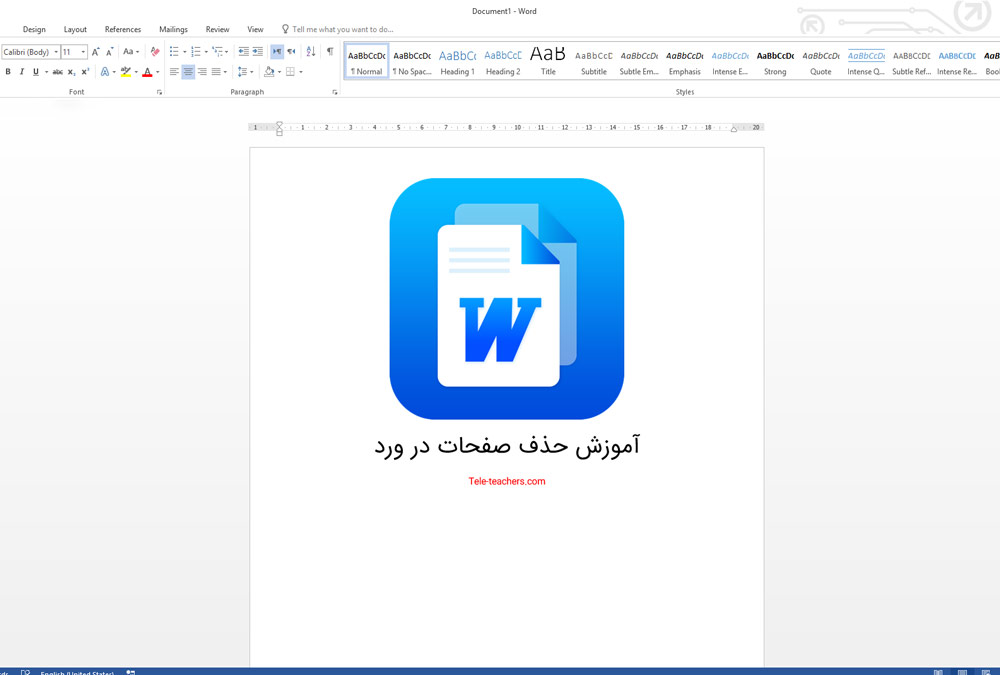Apply yellow text highlight pen
This screenshot has height=675, width=1000.
click(x=126, y=72)
